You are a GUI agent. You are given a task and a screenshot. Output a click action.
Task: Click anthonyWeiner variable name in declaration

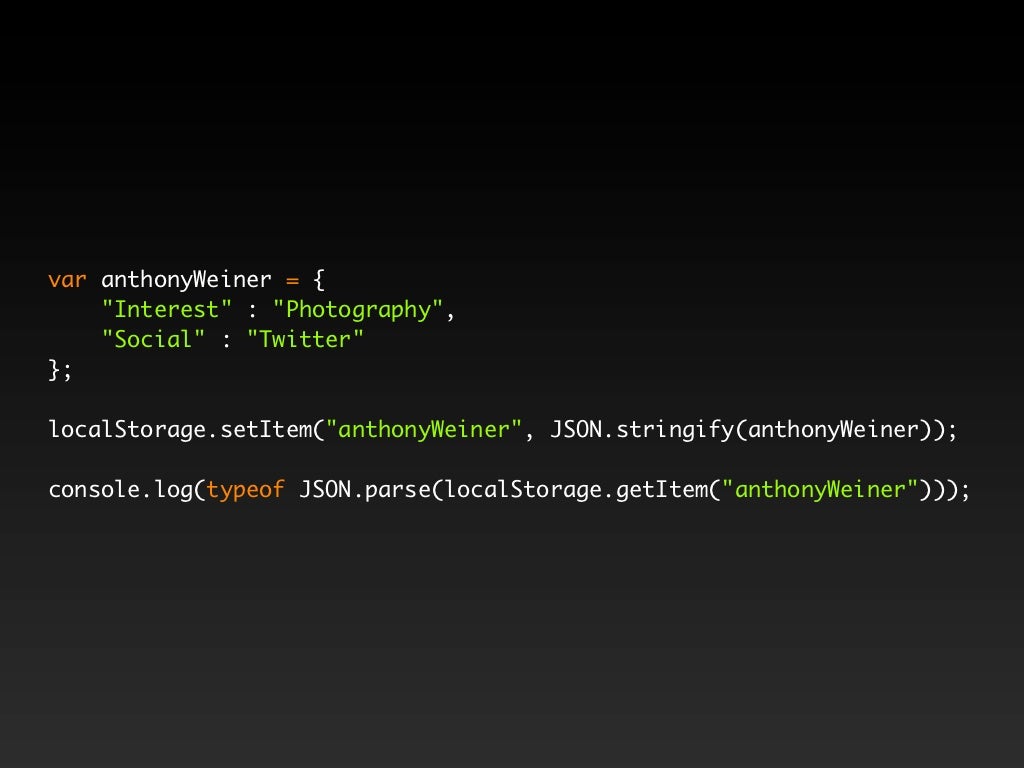point(186,280)
